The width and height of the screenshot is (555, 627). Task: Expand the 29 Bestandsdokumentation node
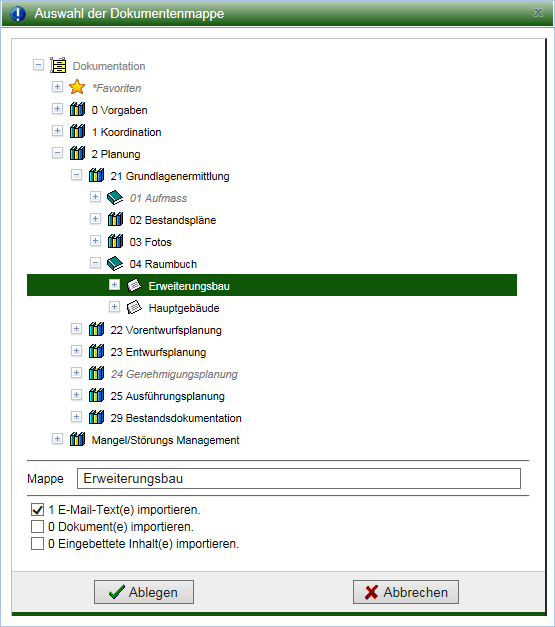76,417
